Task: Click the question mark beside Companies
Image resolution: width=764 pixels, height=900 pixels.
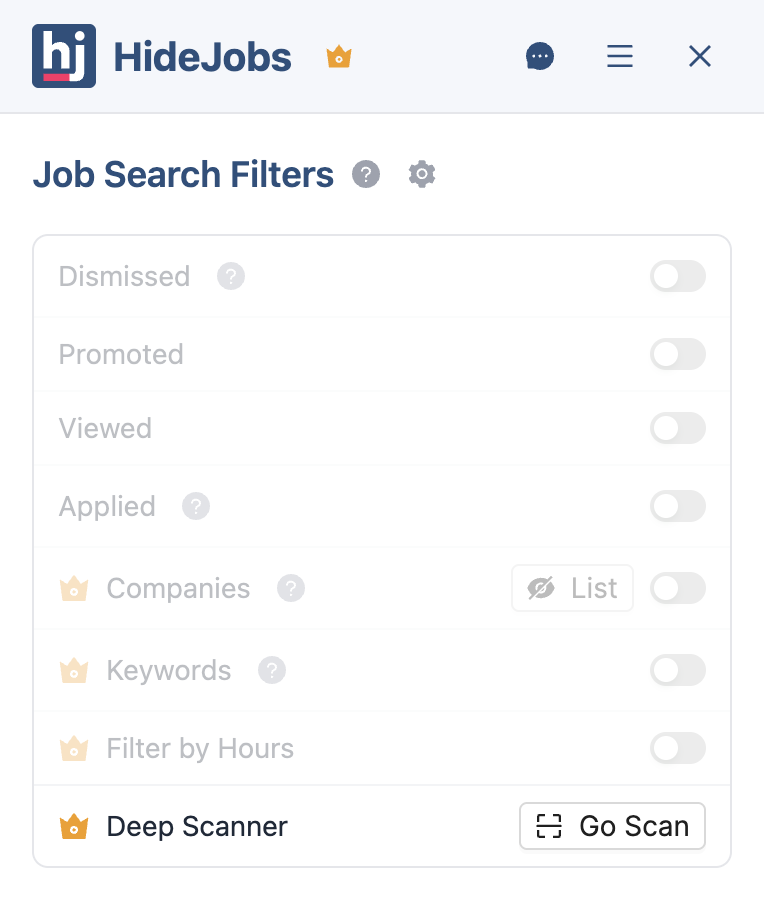Action: (x=290, y=588)
